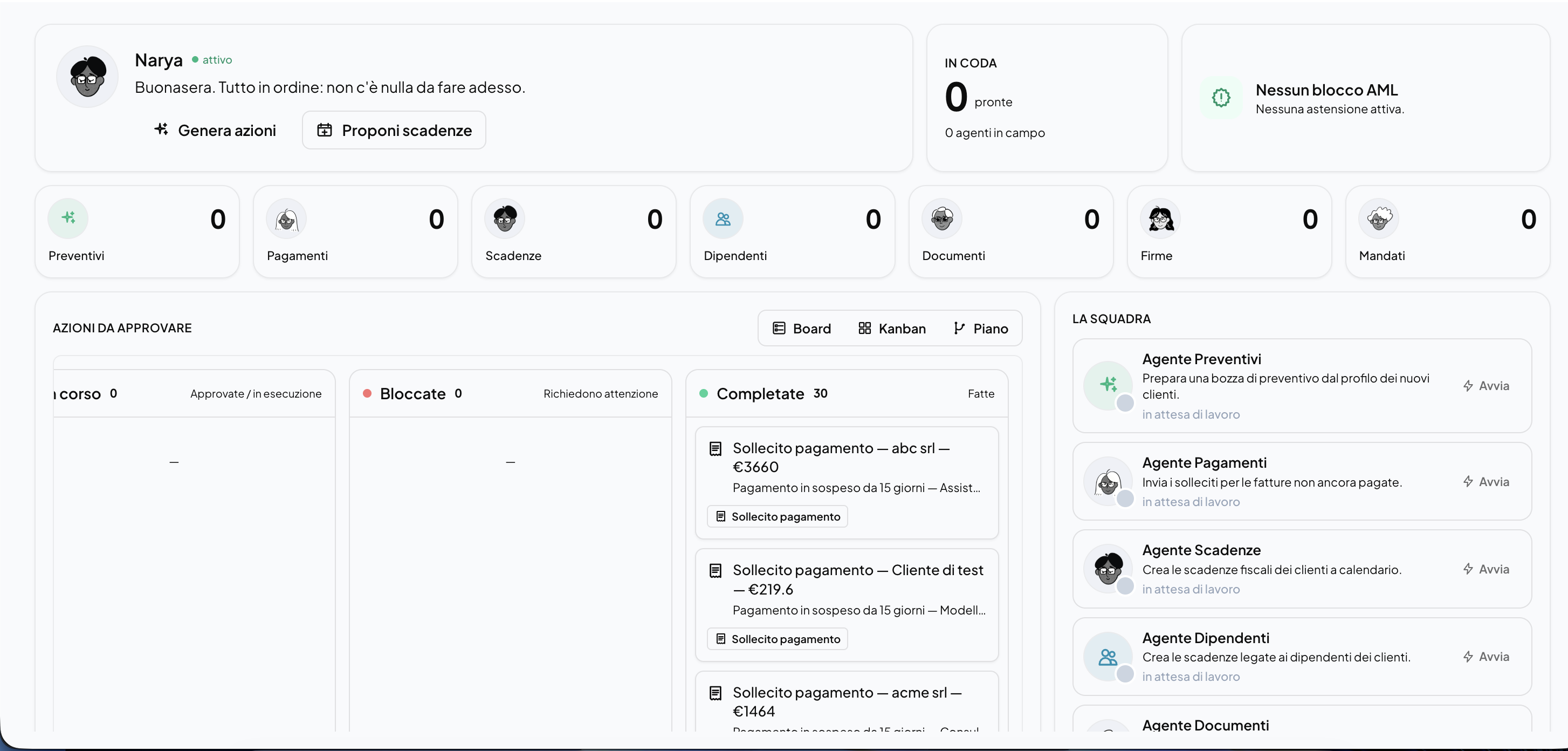Click Agente Scadenze avatar in La Squadra
This screenshot has width=1568, height=751.
1108,569
